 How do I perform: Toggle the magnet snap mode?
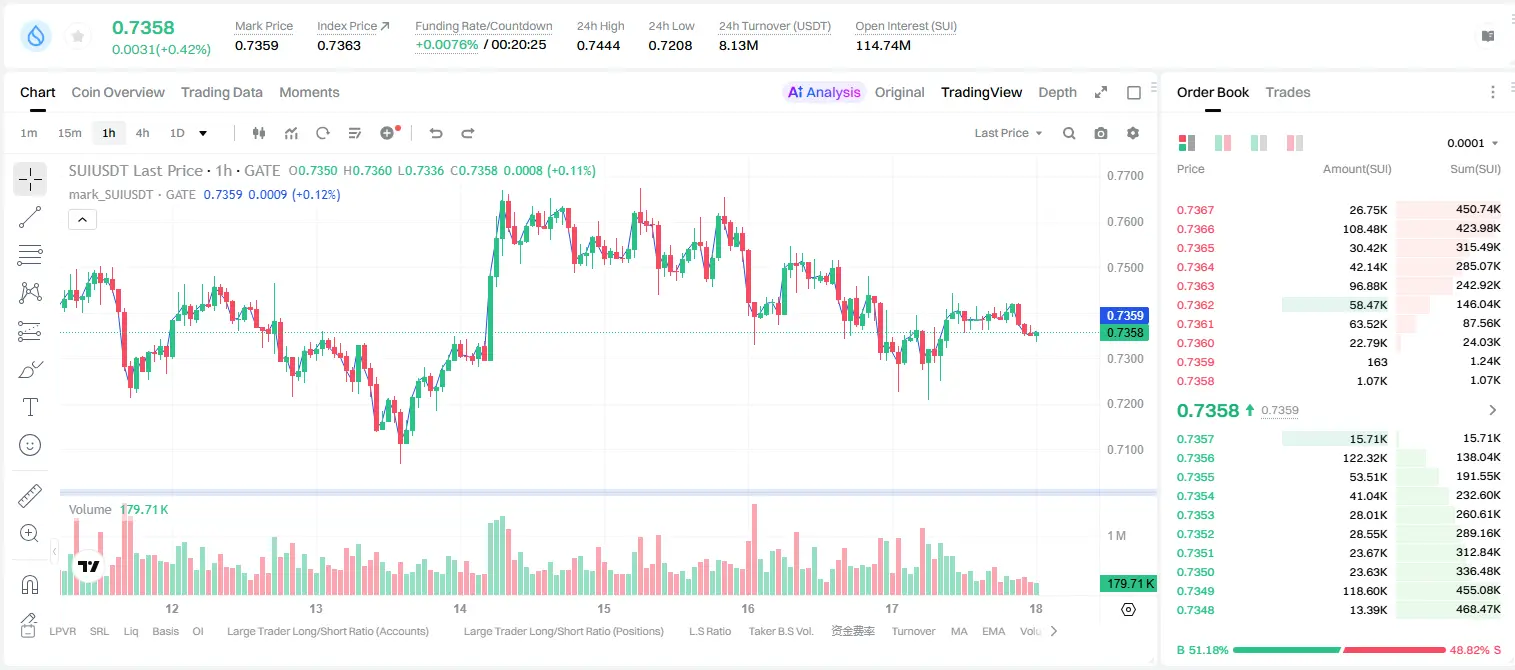tap(30, 584)
